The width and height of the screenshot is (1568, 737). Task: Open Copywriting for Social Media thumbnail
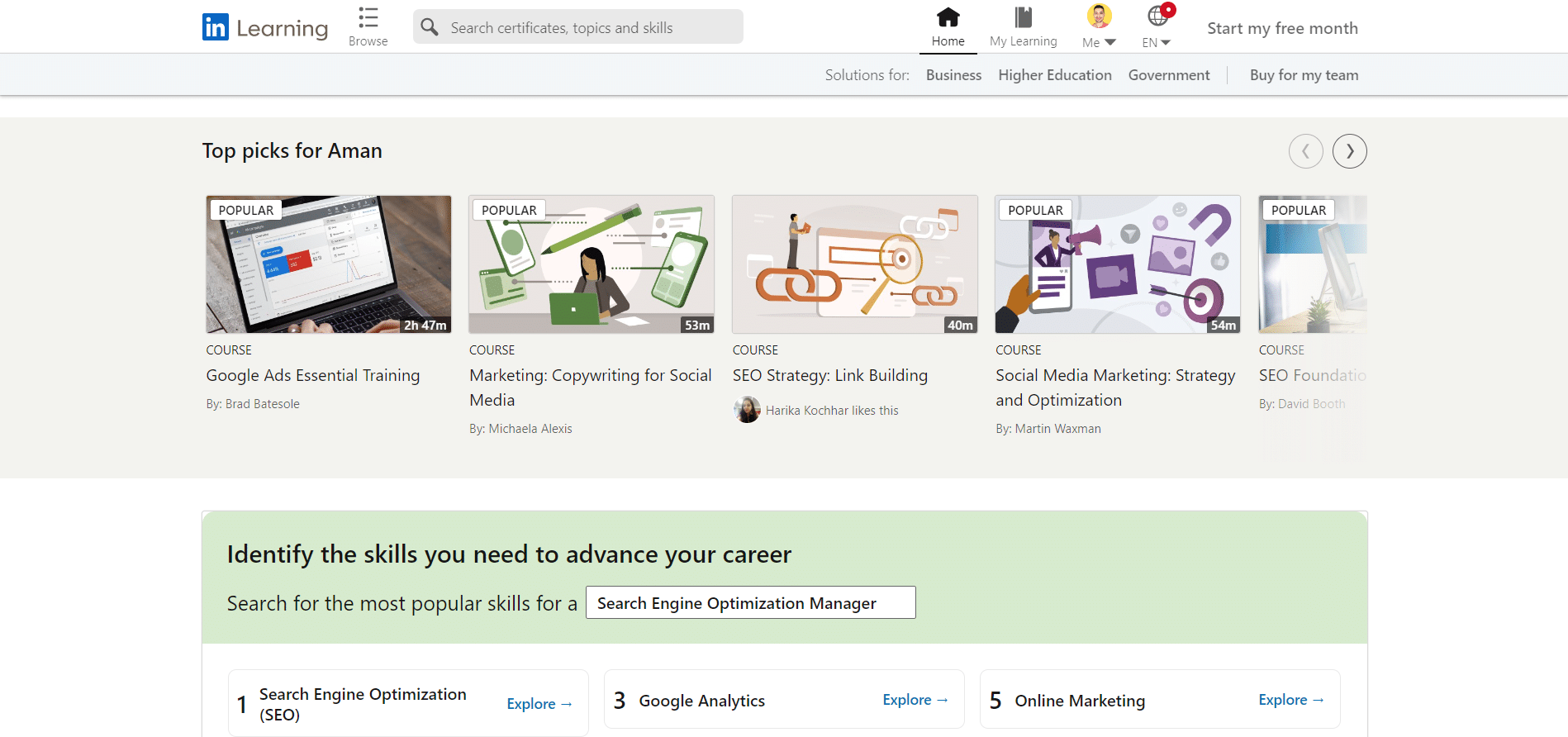[x=592, y=264]
